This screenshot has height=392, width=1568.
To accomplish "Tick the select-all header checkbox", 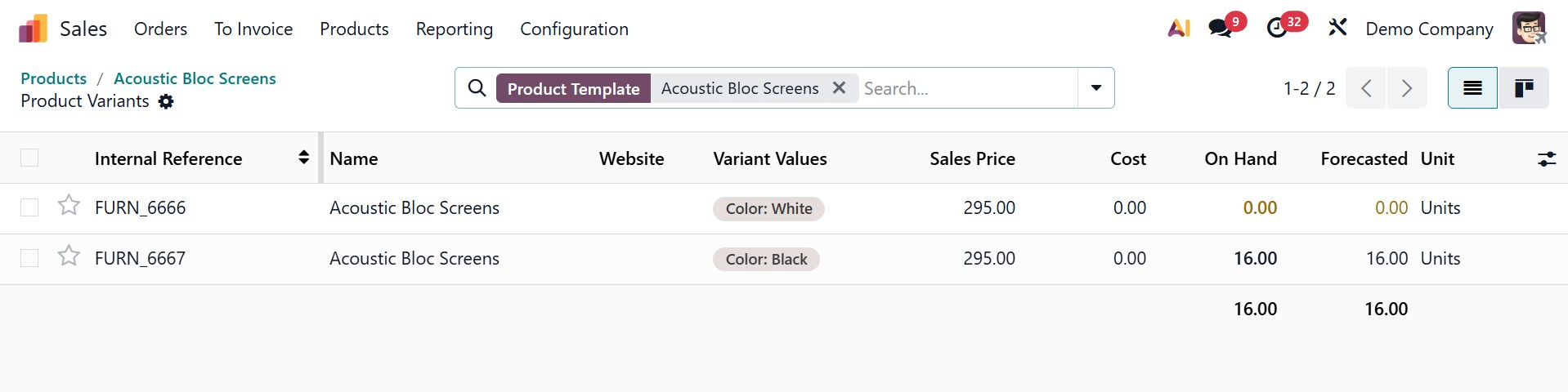I will (29, 158).
